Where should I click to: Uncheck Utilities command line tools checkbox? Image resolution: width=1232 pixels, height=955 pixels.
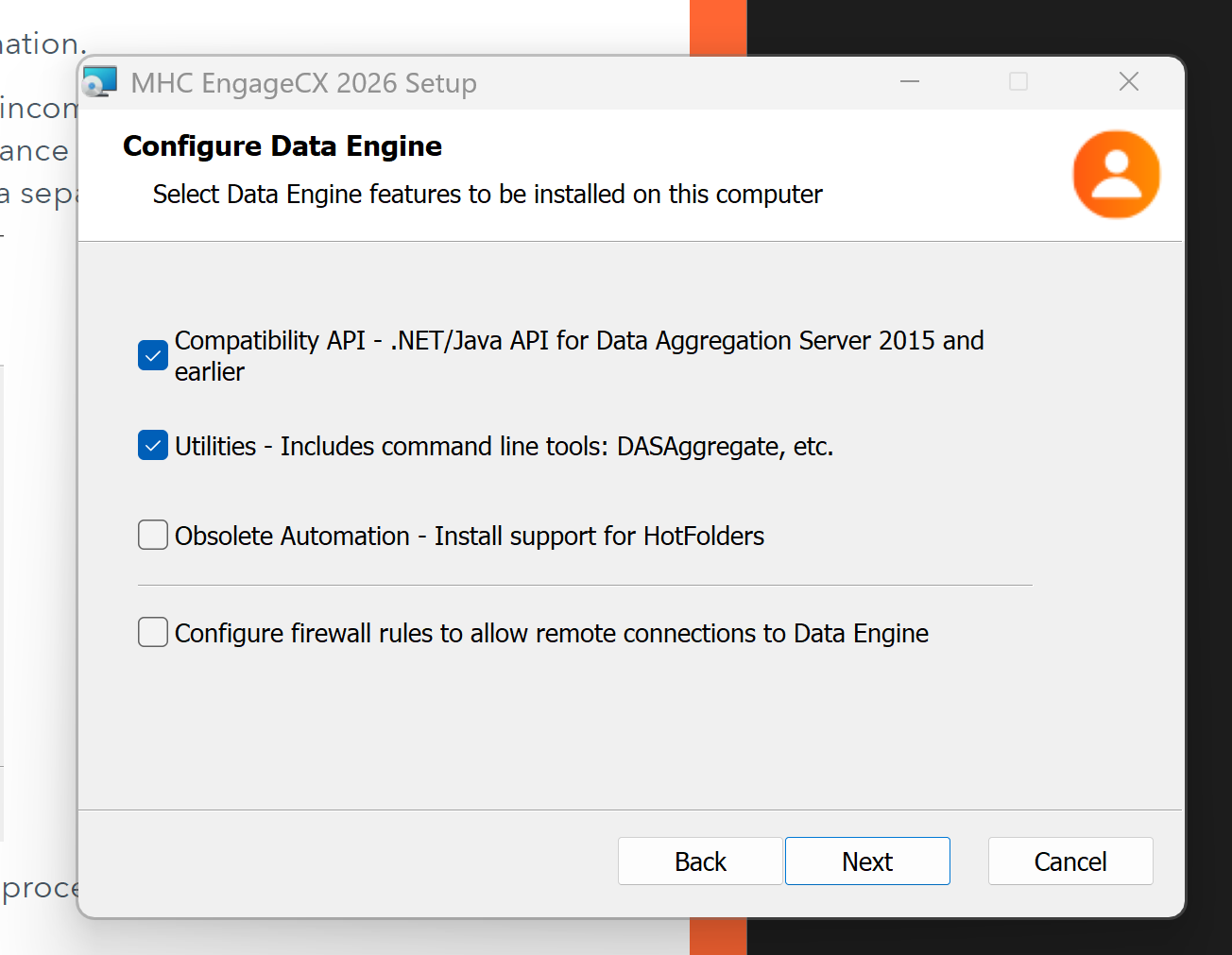pyautogui.click(x=153, y=445)
